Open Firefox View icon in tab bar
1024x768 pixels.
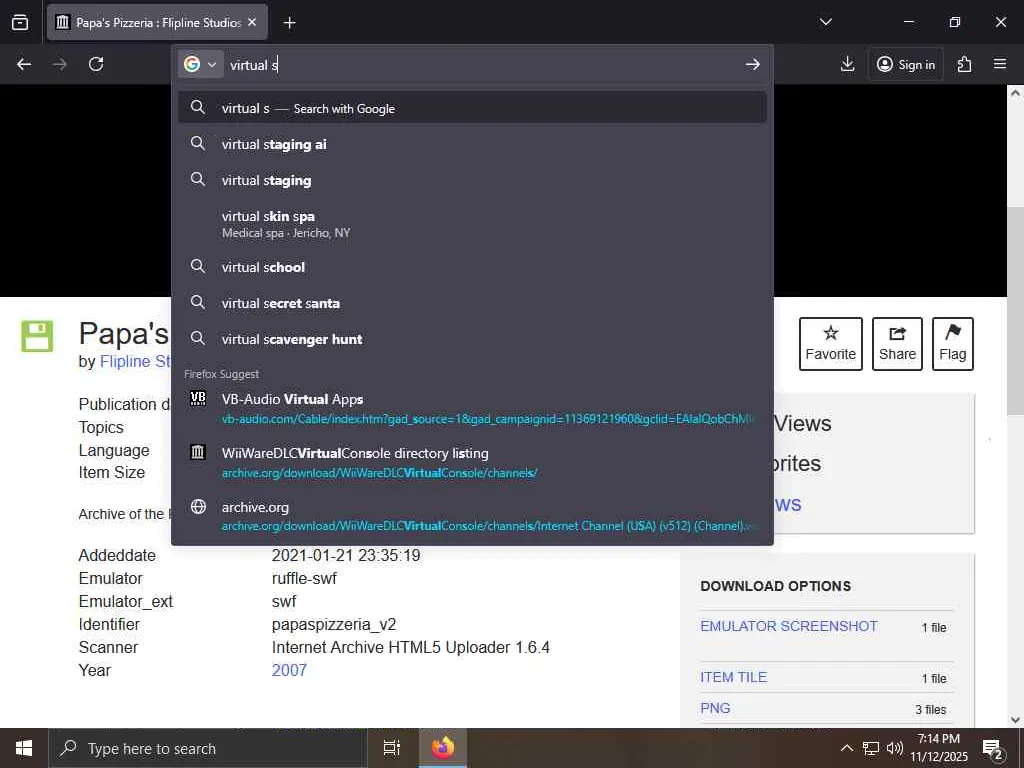click(20, 22)
